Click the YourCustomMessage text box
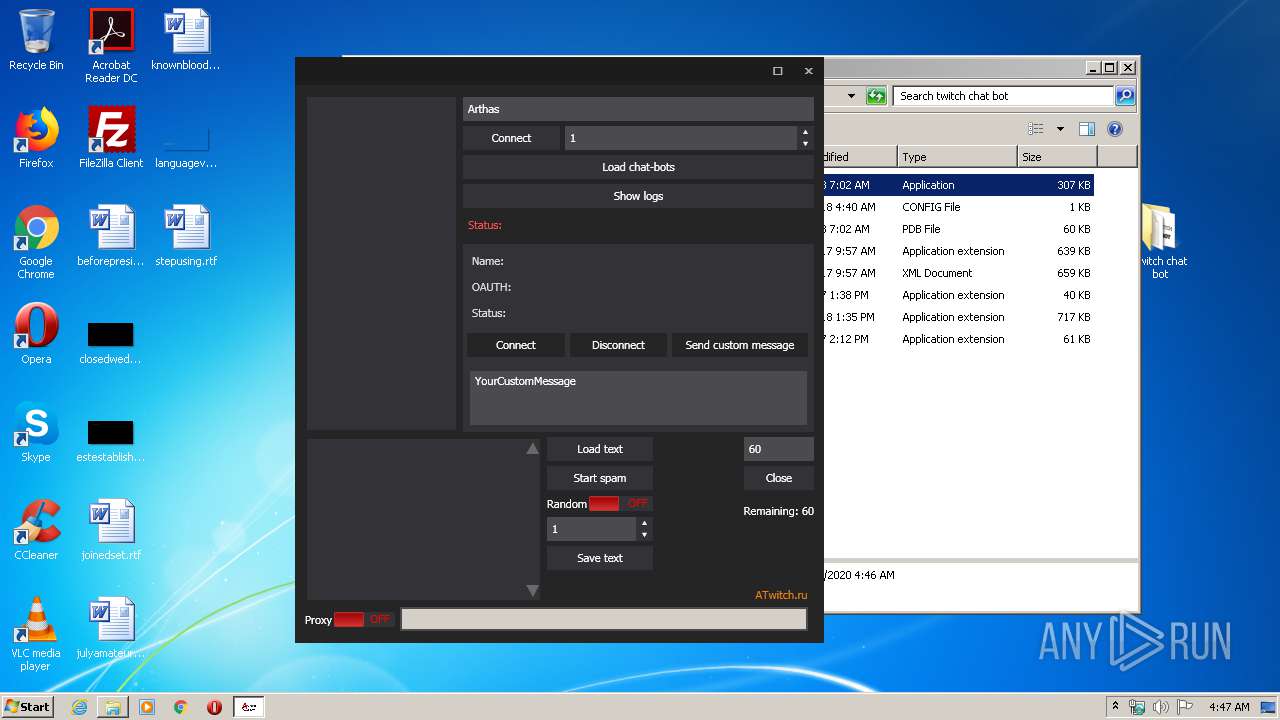Screen dimensions: 1280x720 638,398
